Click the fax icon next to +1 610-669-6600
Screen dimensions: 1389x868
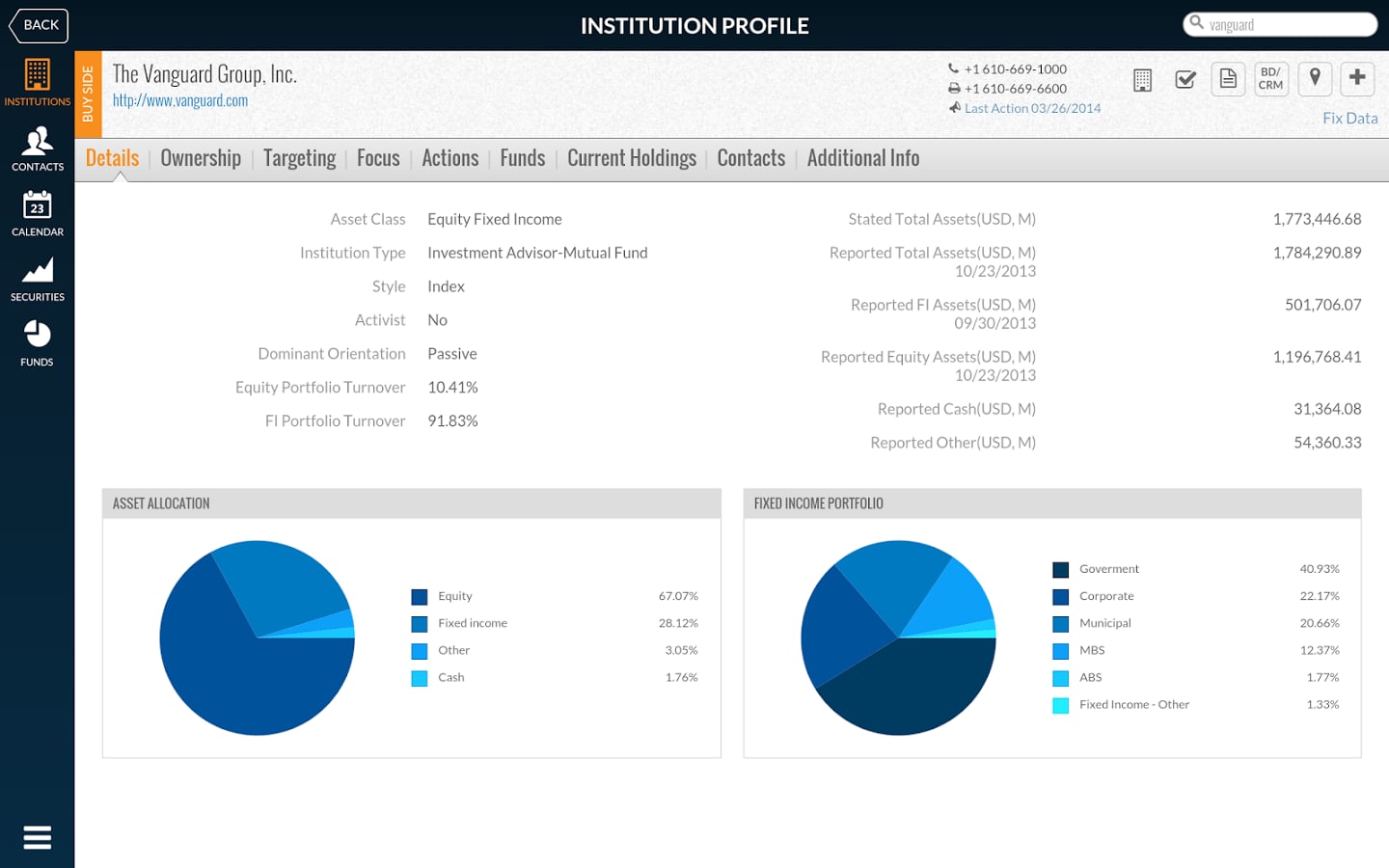pos(954,88)
